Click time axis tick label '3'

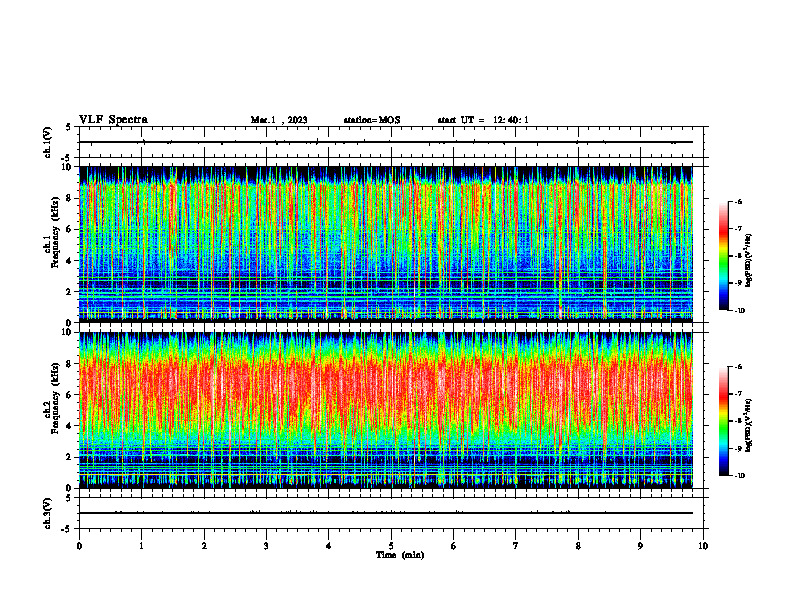(x=266, y=546)
